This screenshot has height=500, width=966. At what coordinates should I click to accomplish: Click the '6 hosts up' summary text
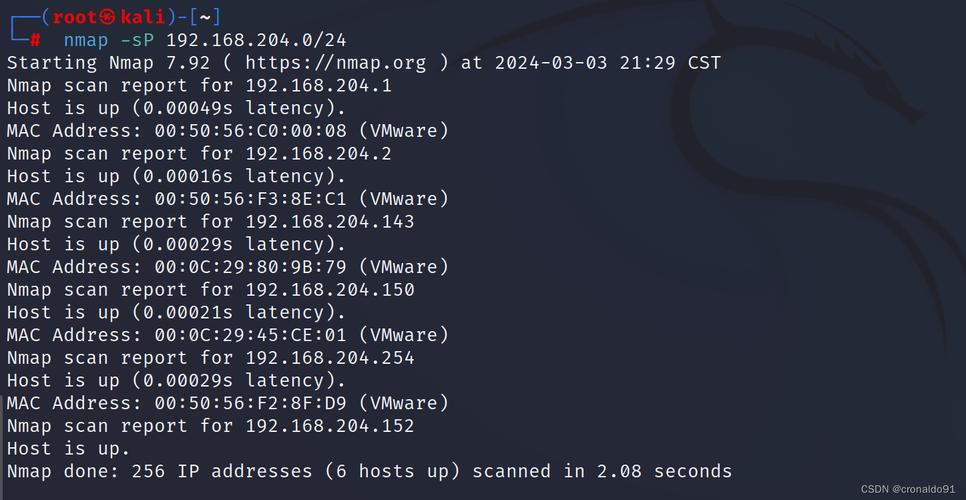point(392,472)
